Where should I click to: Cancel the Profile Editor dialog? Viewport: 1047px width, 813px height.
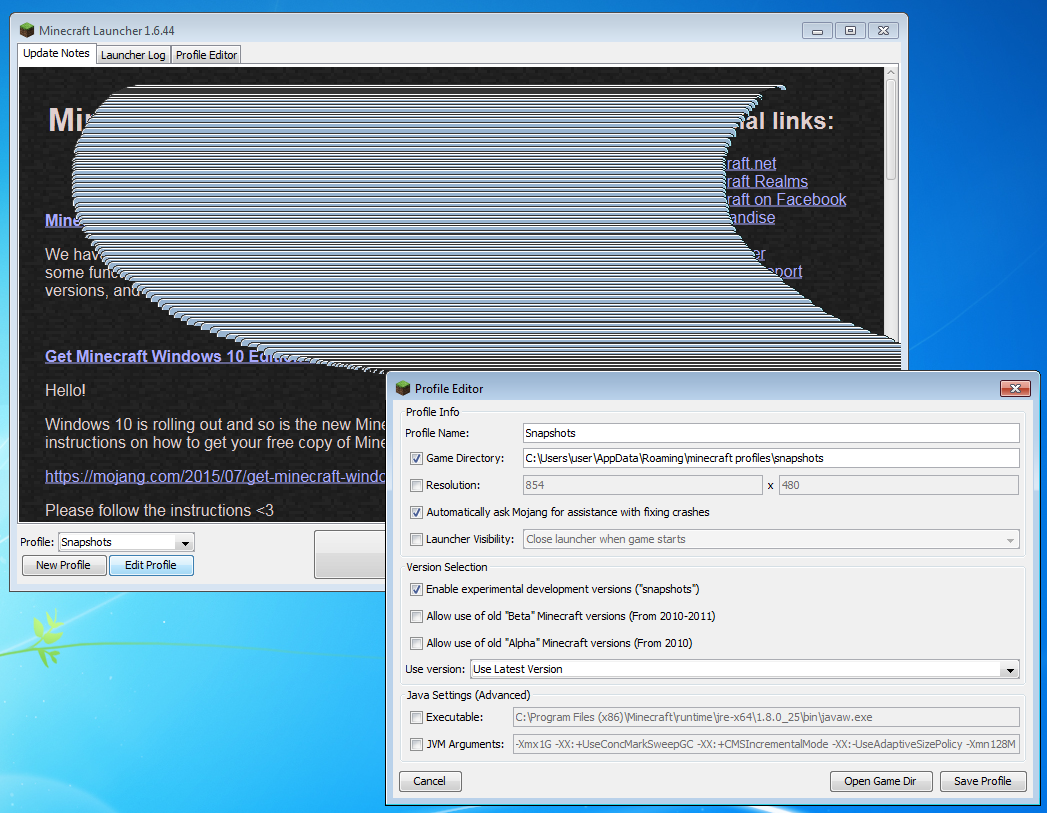(429, 781)
